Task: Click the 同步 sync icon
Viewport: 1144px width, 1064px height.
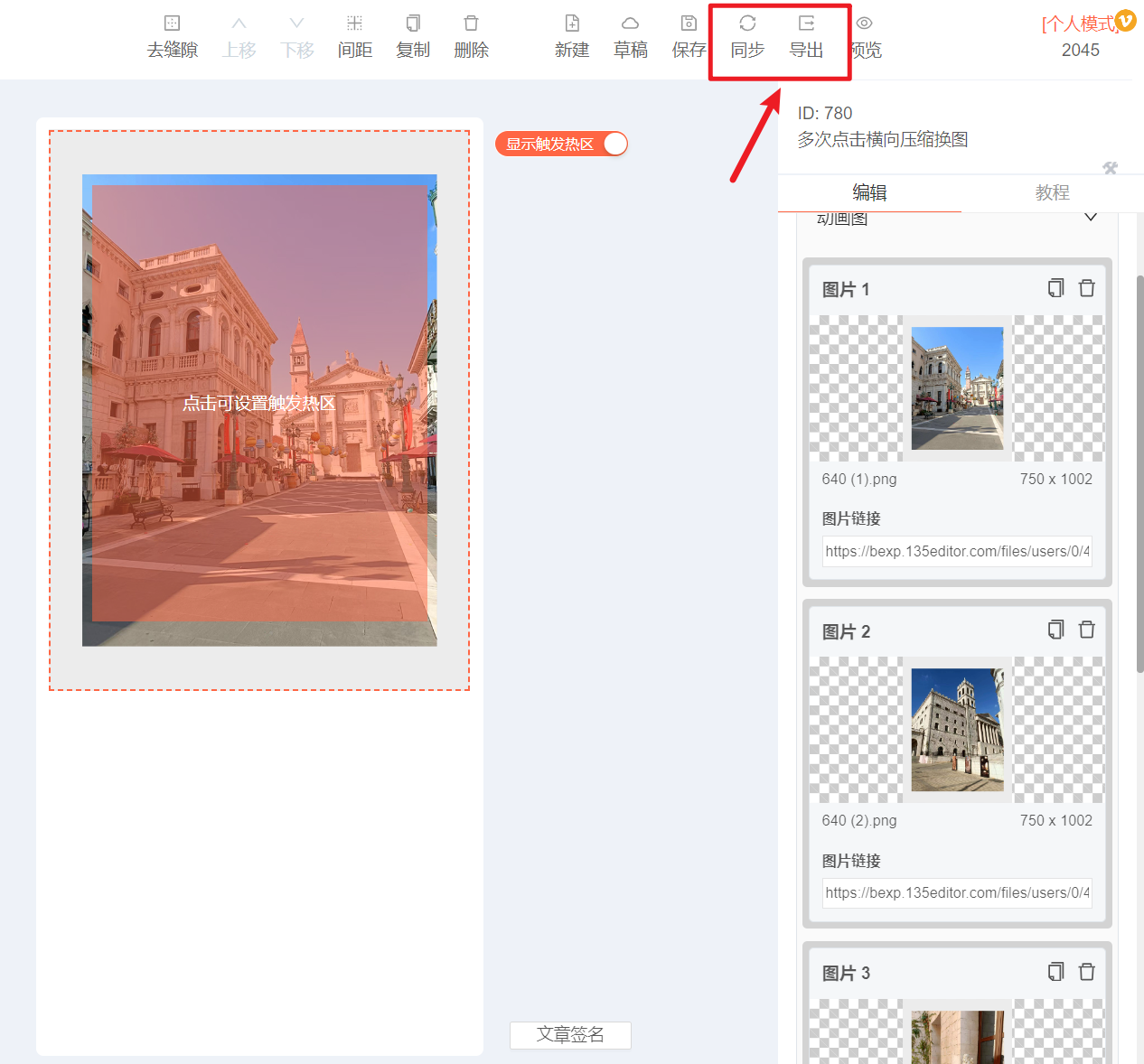Action: (747, 36)
